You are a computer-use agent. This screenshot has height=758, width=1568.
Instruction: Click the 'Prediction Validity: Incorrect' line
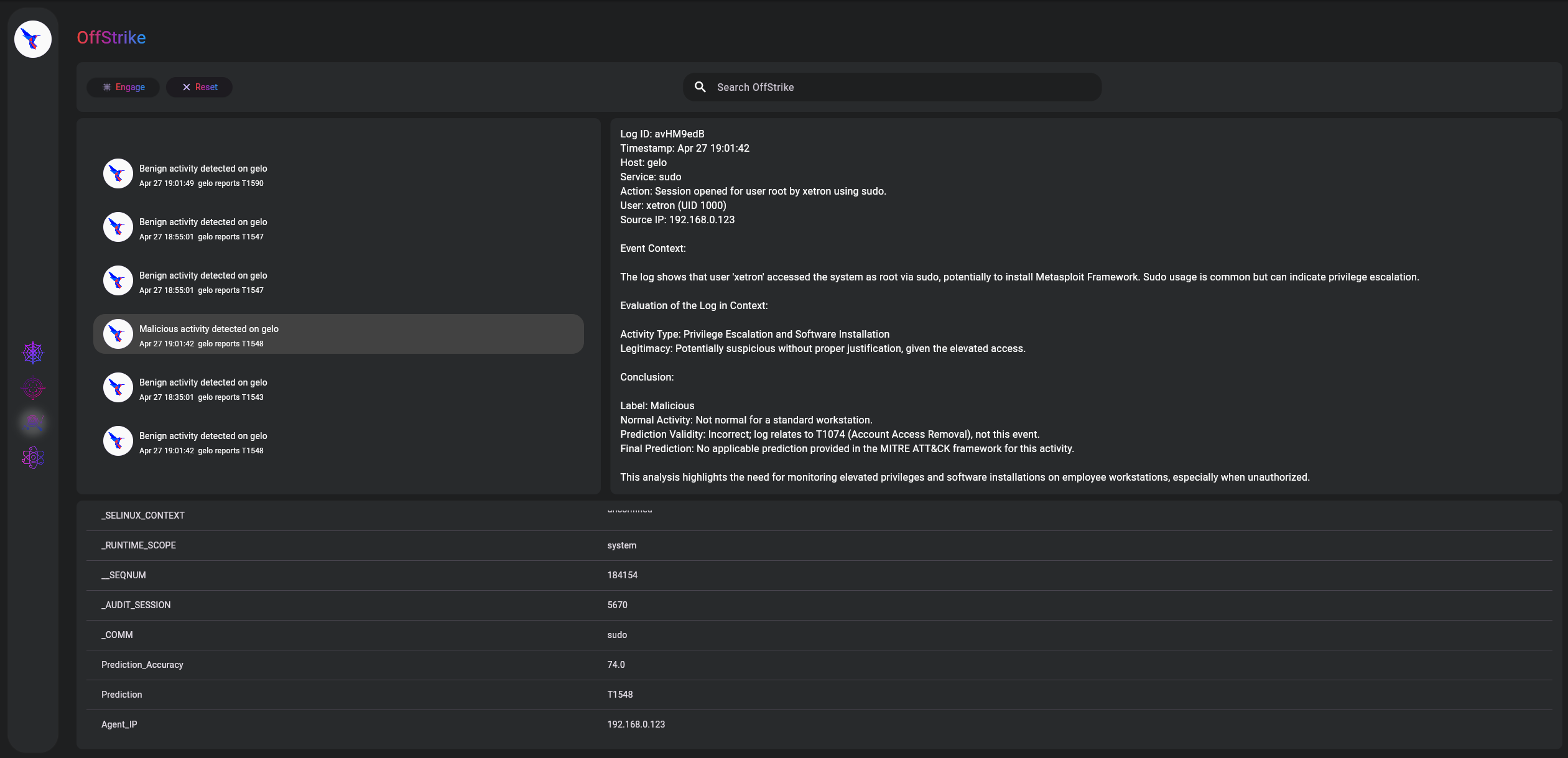pyautogui.click(x=830, y=434)
